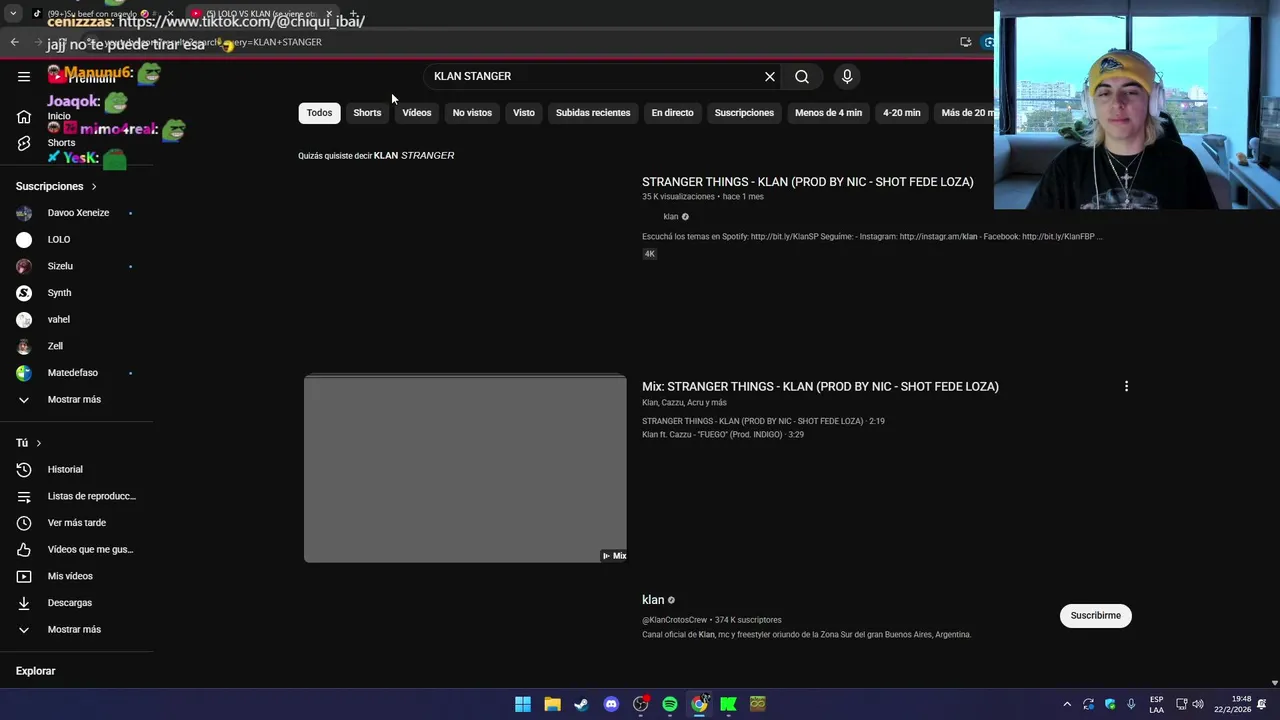Open the taskbar clock showing 19:48
The width and height of the screenshot is (1280, 720).
(x=1232, y=704)
